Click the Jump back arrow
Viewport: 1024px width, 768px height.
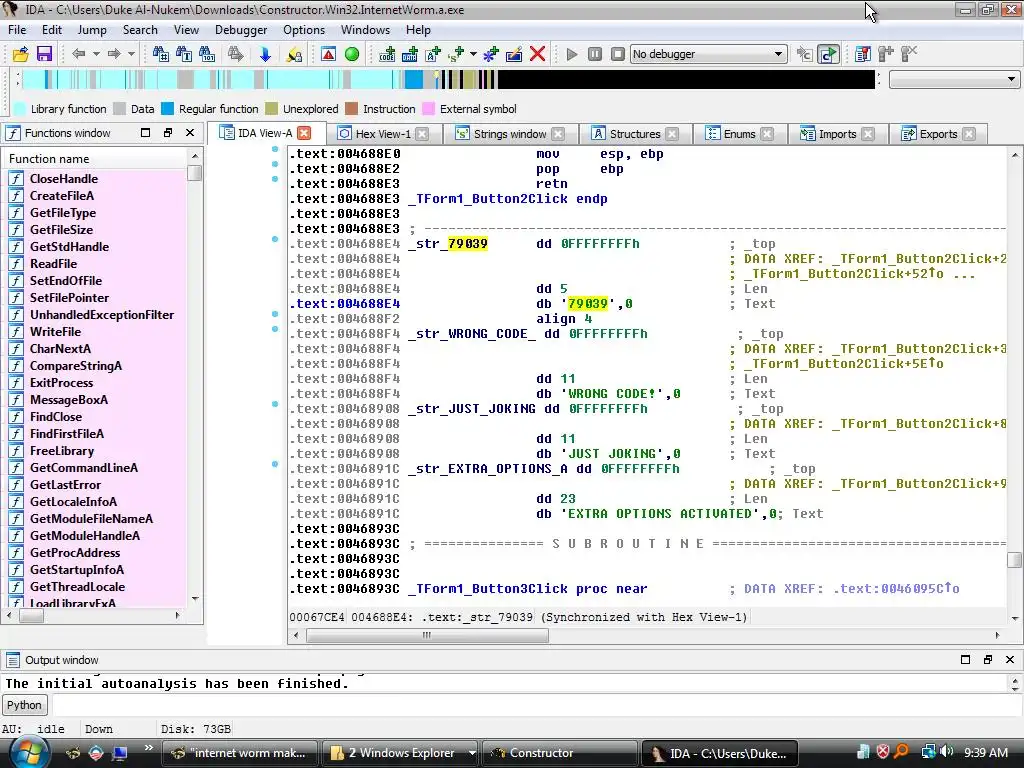tap(79, 54)
